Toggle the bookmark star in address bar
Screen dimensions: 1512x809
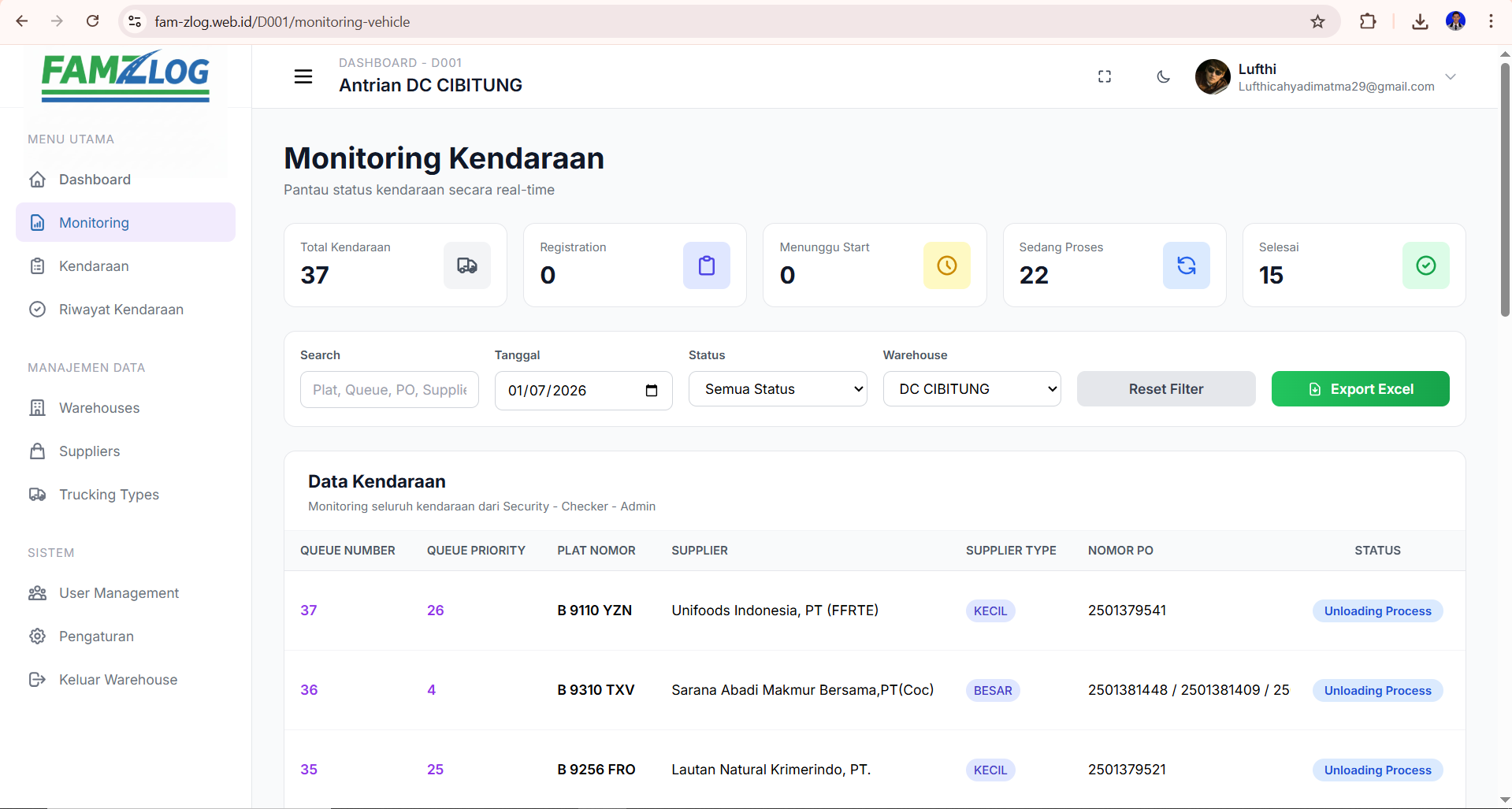tap(1317, 21)
